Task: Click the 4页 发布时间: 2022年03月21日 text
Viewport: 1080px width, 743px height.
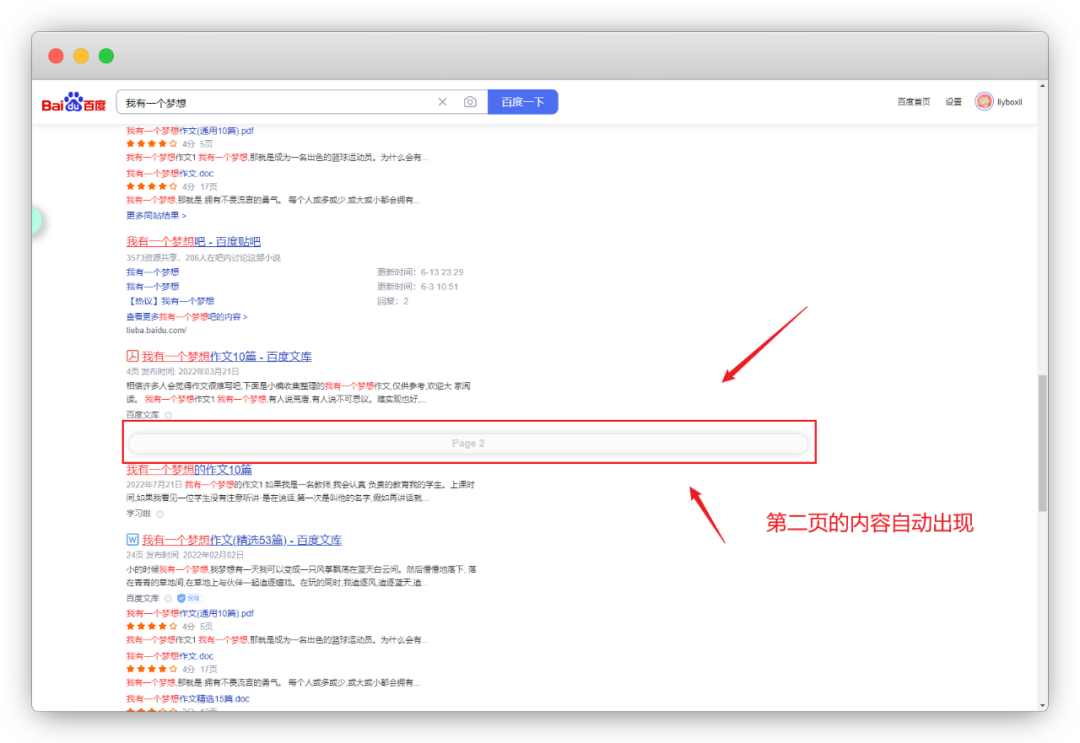Action: pyautogui.click(x=183, y=371)
